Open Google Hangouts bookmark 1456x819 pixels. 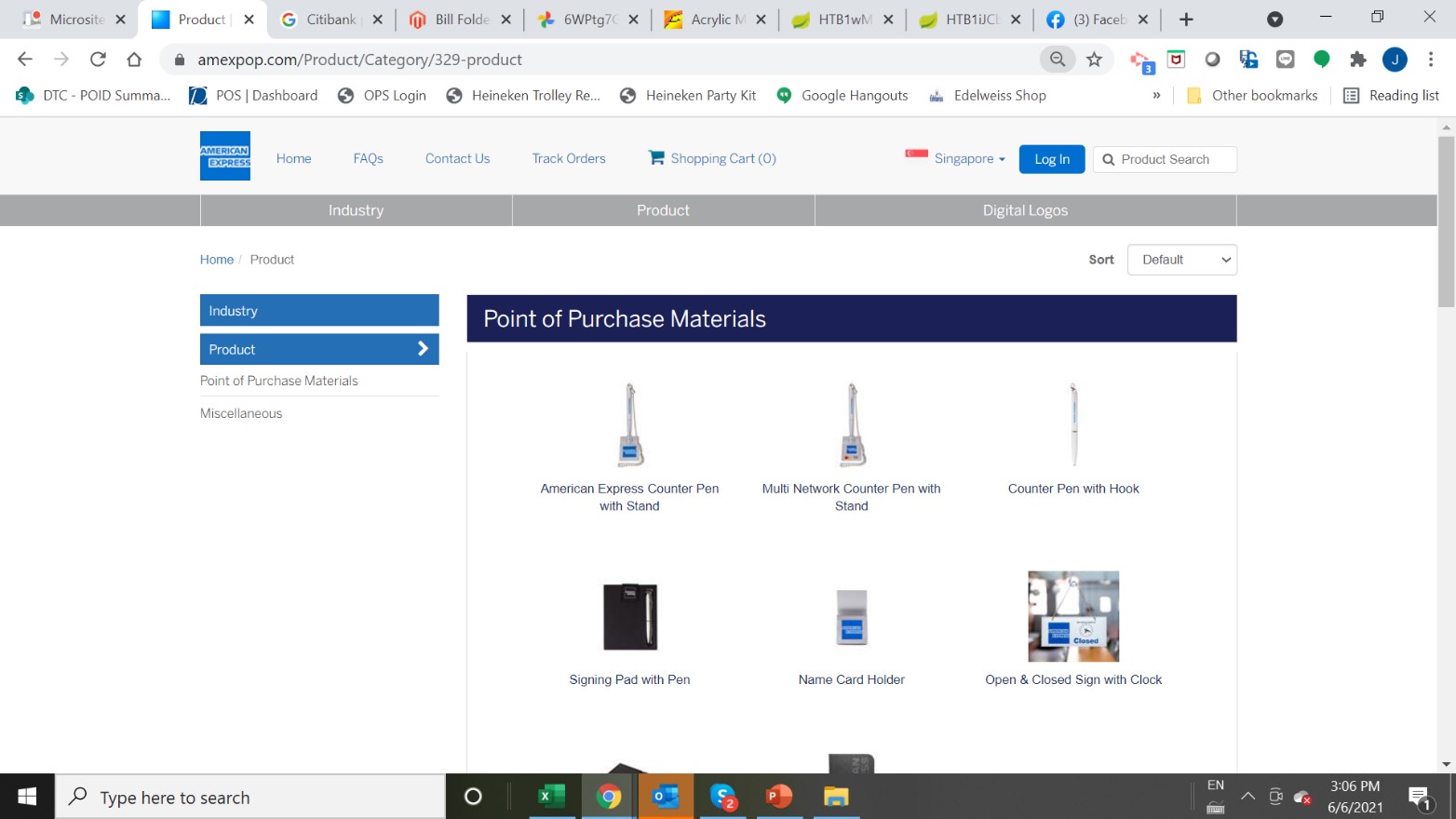(842, 96)
